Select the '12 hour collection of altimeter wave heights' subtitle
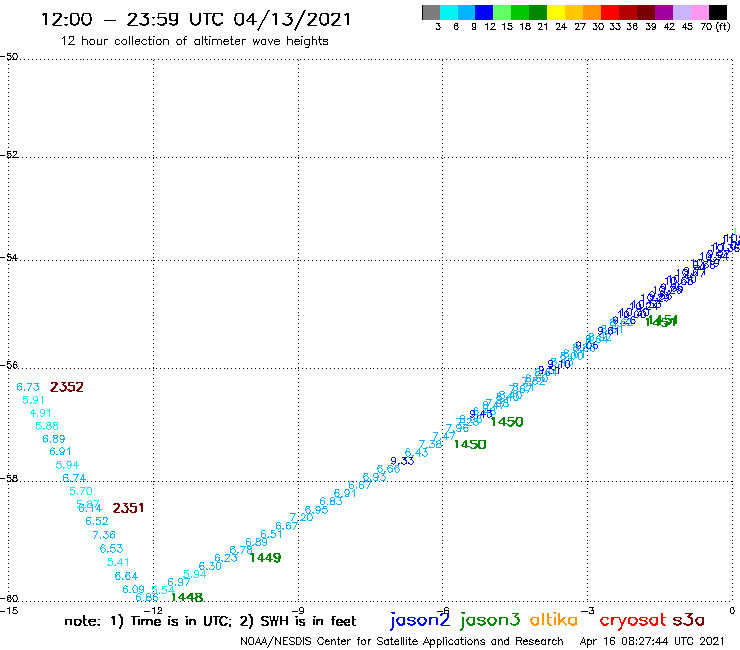Screen dimensions: 740x650 pos(194,41)
